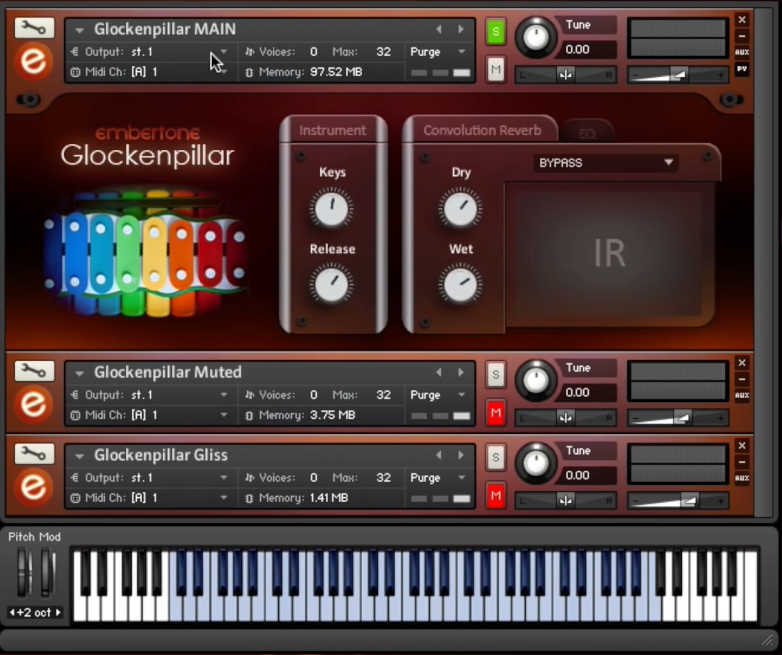This screenshot has width=782, height=655.
Task: Open the wrench editor for Glockenpillar MAIN
Action: [34, 28]
